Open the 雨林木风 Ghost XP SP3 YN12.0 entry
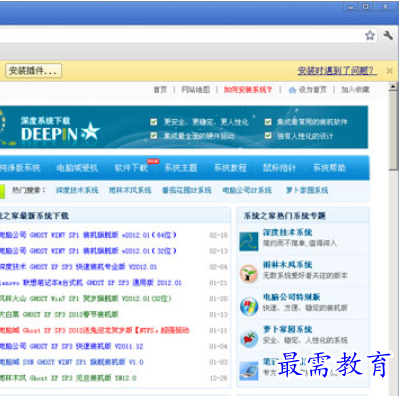The image size is (399, 396). coord(68,378)
